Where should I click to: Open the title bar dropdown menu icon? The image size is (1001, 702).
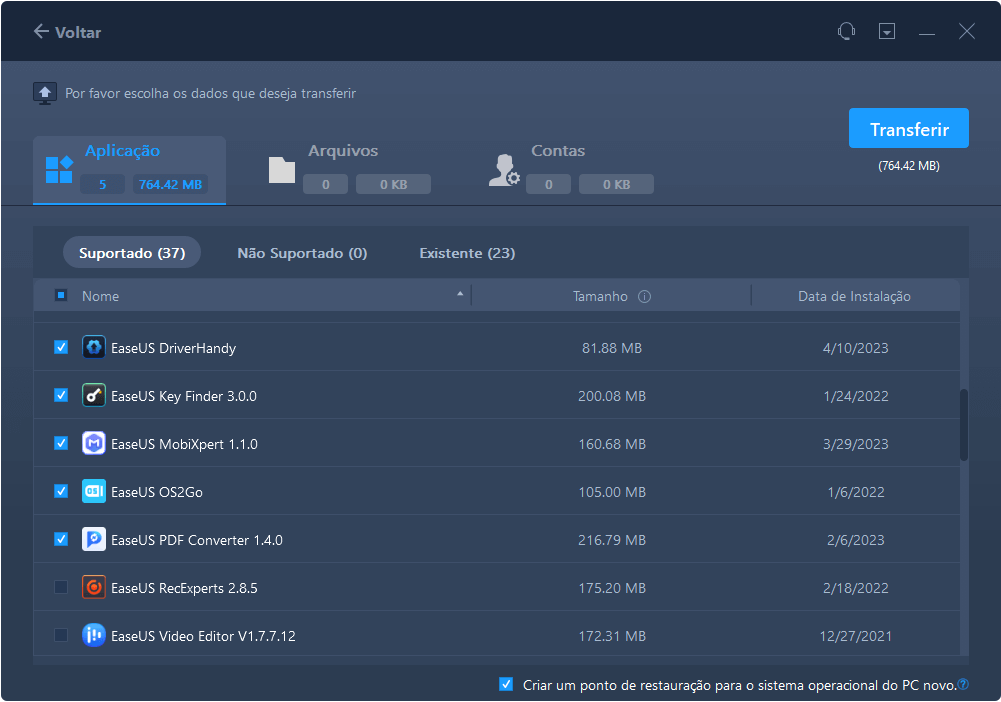(887, 31)
